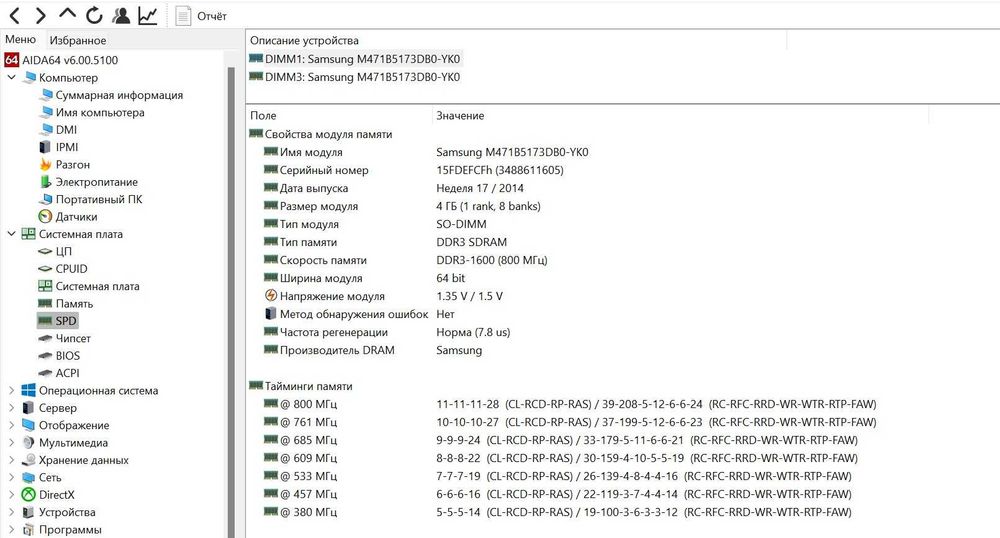Click the DirectX Xbox logo icon
Viewport: 1000px width, 538px height.
pos(29,495)
